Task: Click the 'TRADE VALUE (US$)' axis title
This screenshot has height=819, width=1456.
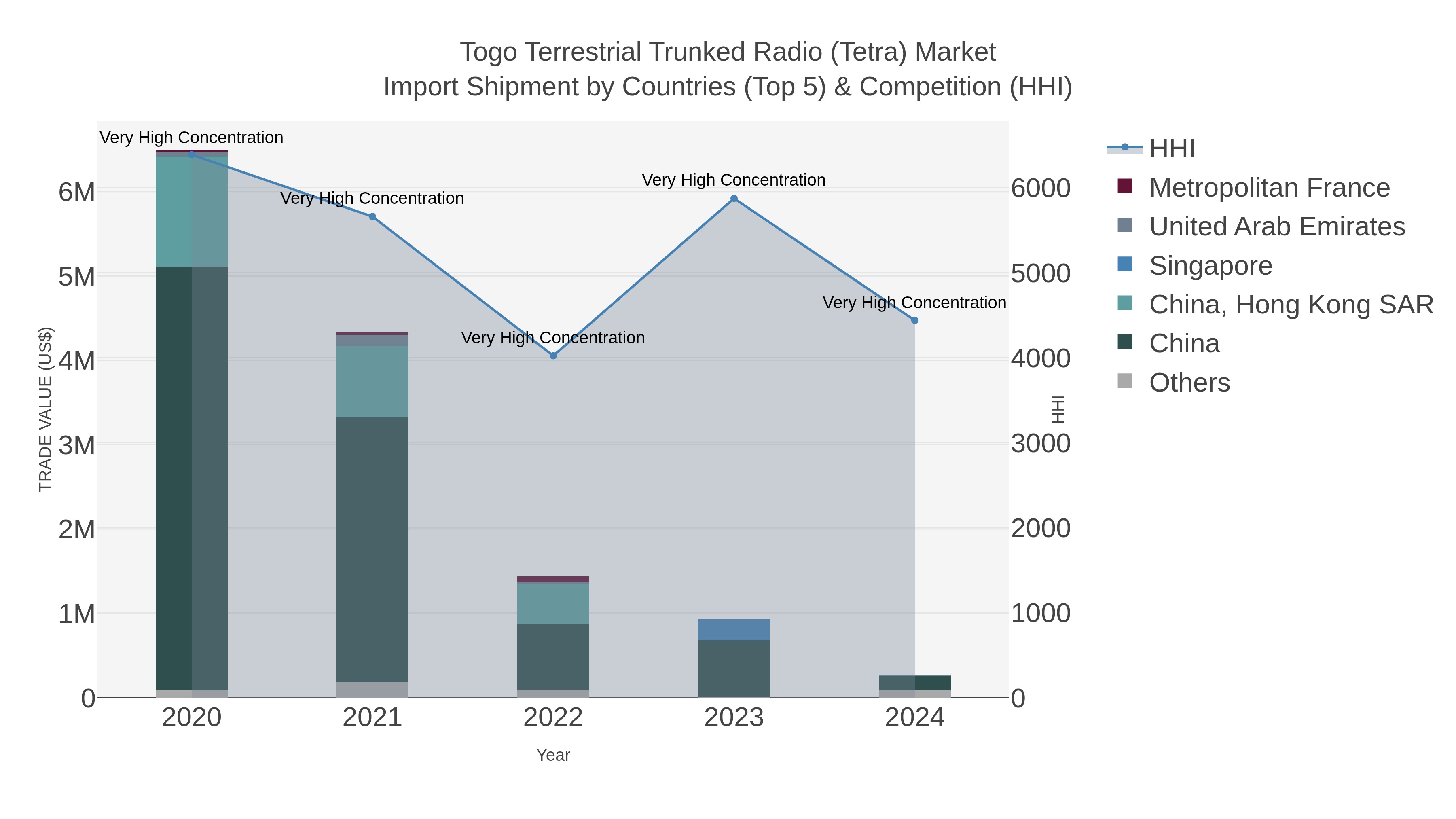Action: [46, 410]
